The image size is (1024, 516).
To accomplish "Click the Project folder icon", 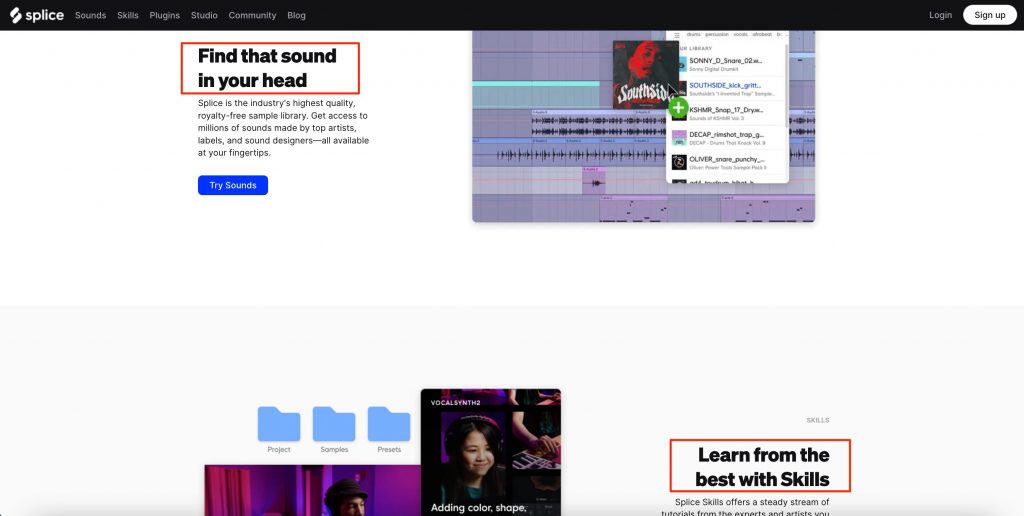I will [x=279, y=424].
